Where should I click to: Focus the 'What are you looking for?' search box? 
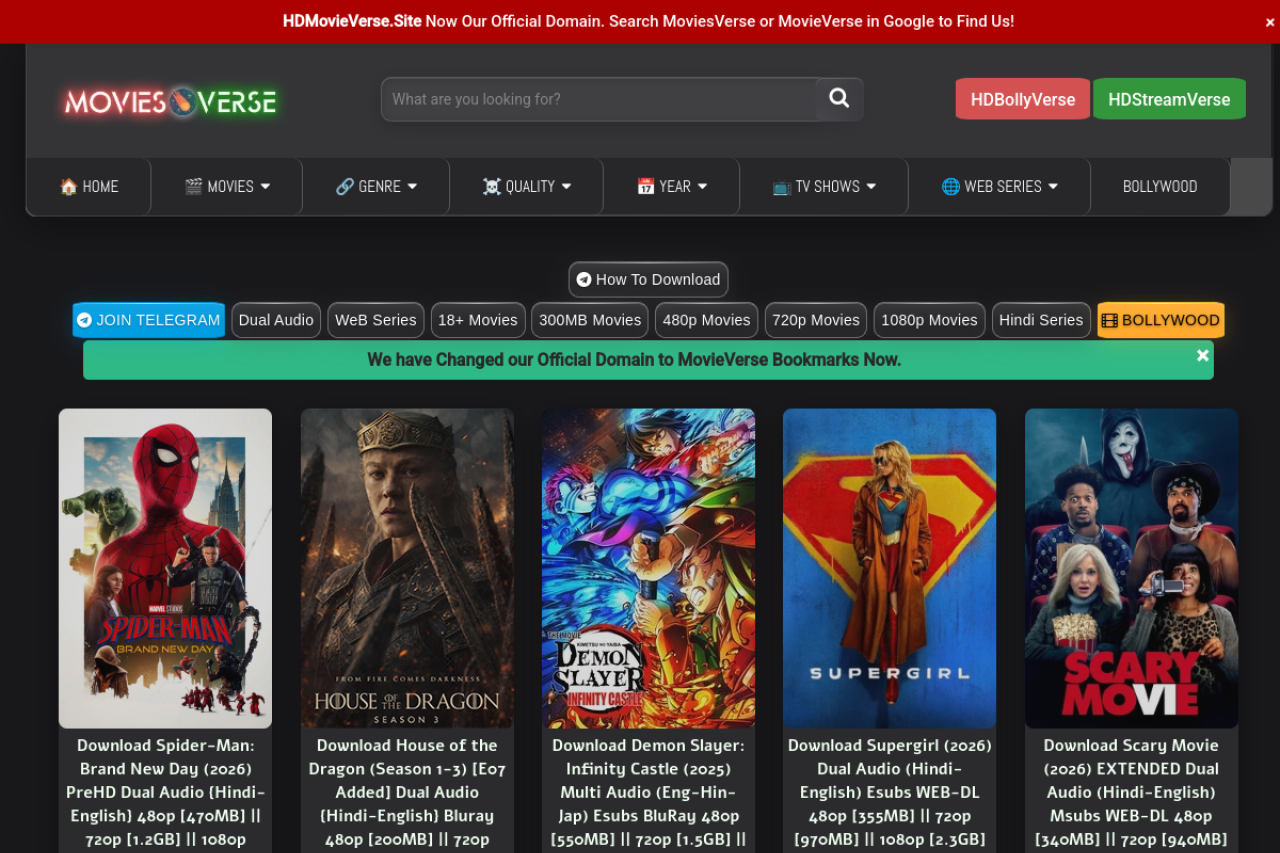click(x=599, y=99)
